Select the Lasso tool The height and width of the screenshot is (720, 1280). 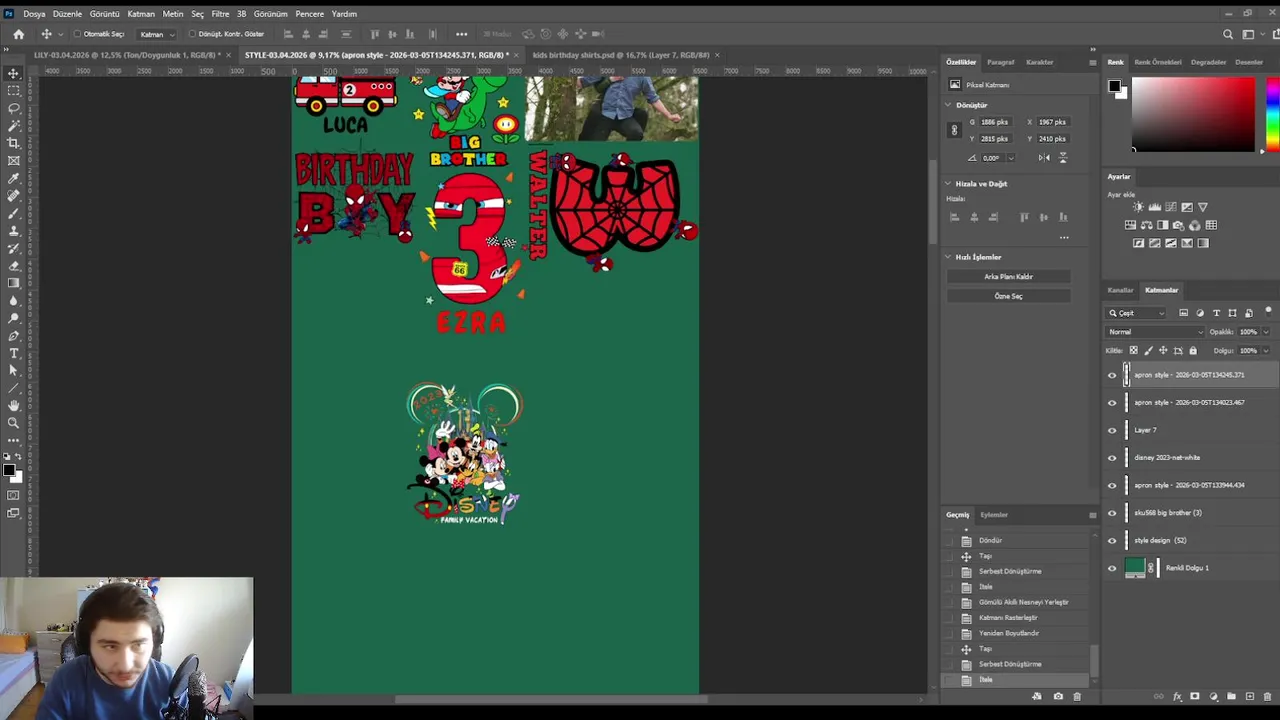point(14,108)
